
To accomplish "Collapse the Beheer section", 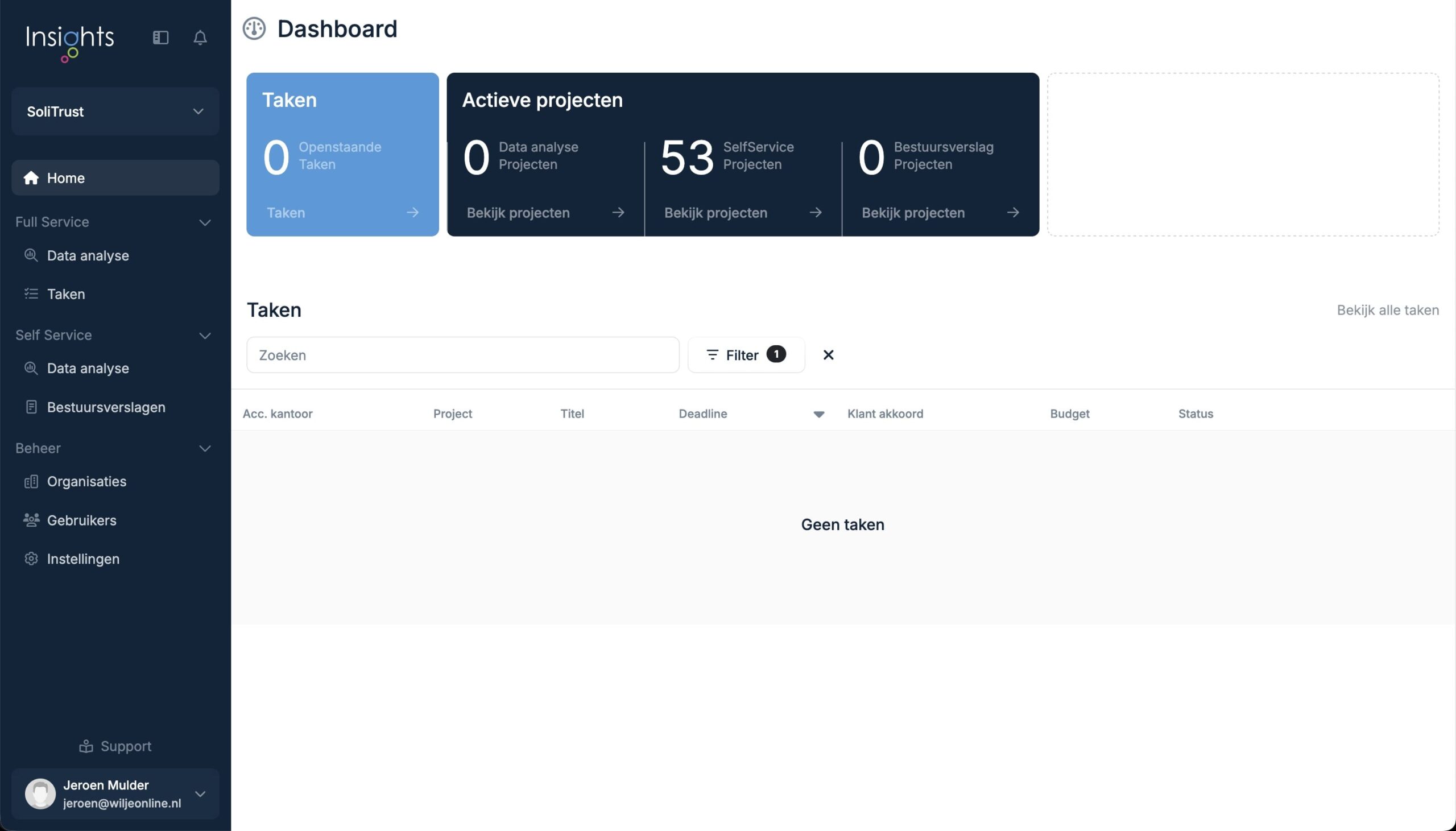I will (x=205, y=449).
